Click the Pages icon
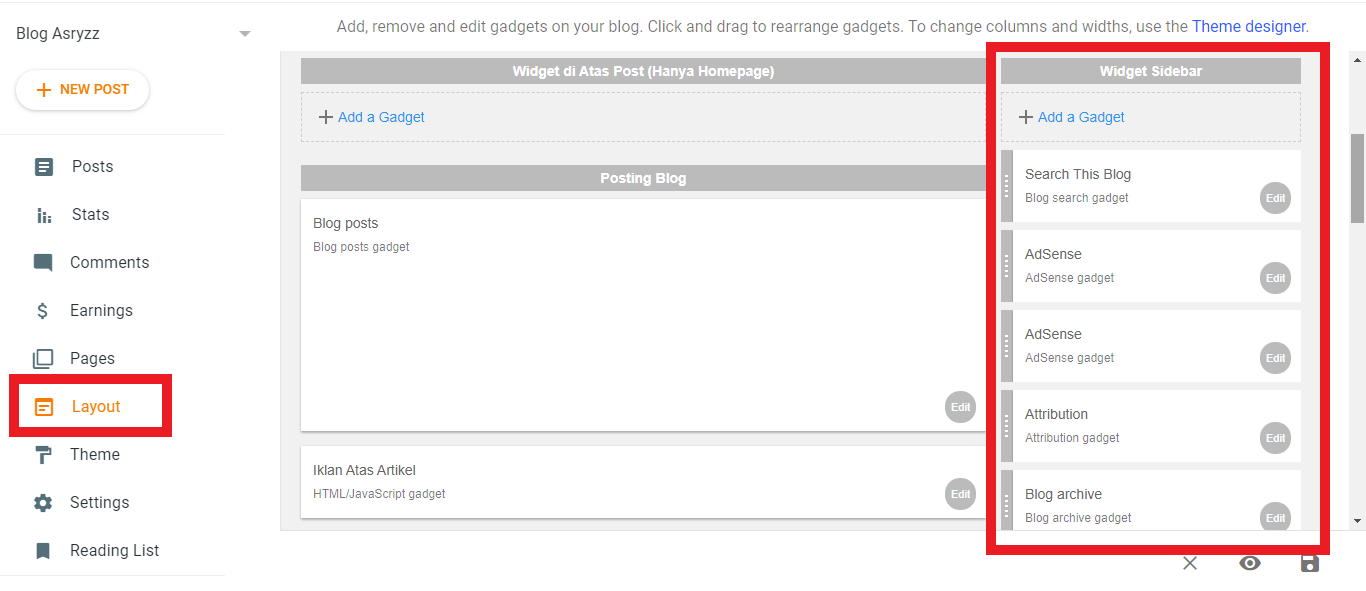The image size is (1366, 591). pos(43,359)
